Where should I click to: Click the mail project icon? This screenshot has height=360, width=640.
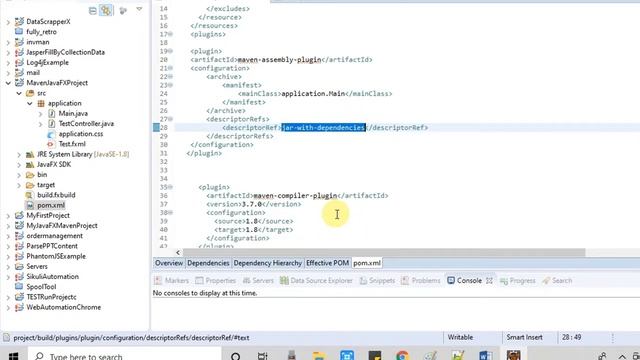point(19,73)
